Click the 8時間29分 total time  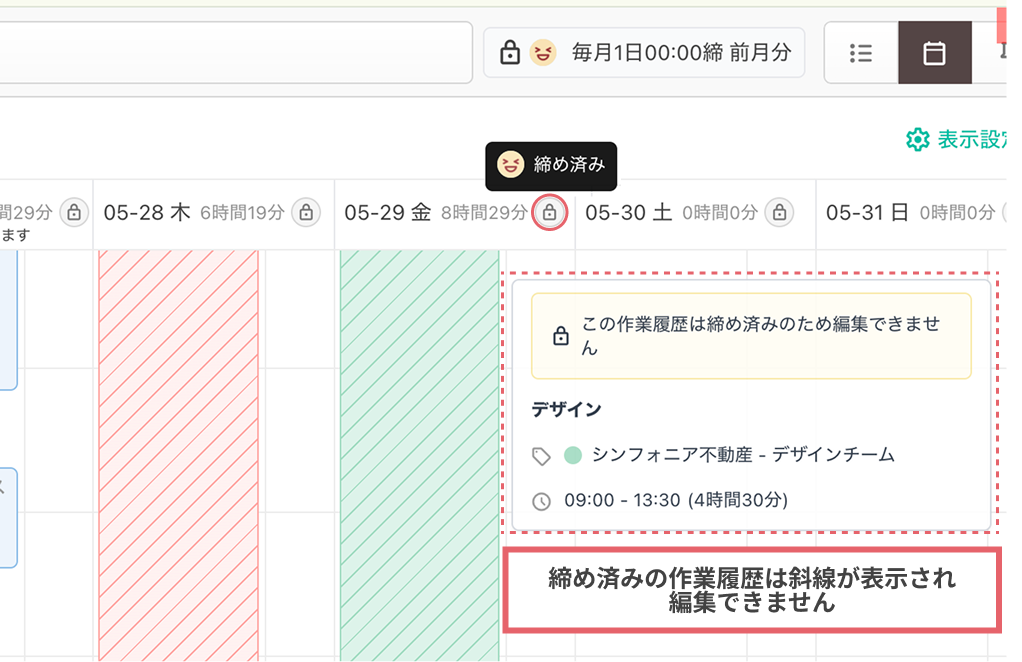[484, 212]
